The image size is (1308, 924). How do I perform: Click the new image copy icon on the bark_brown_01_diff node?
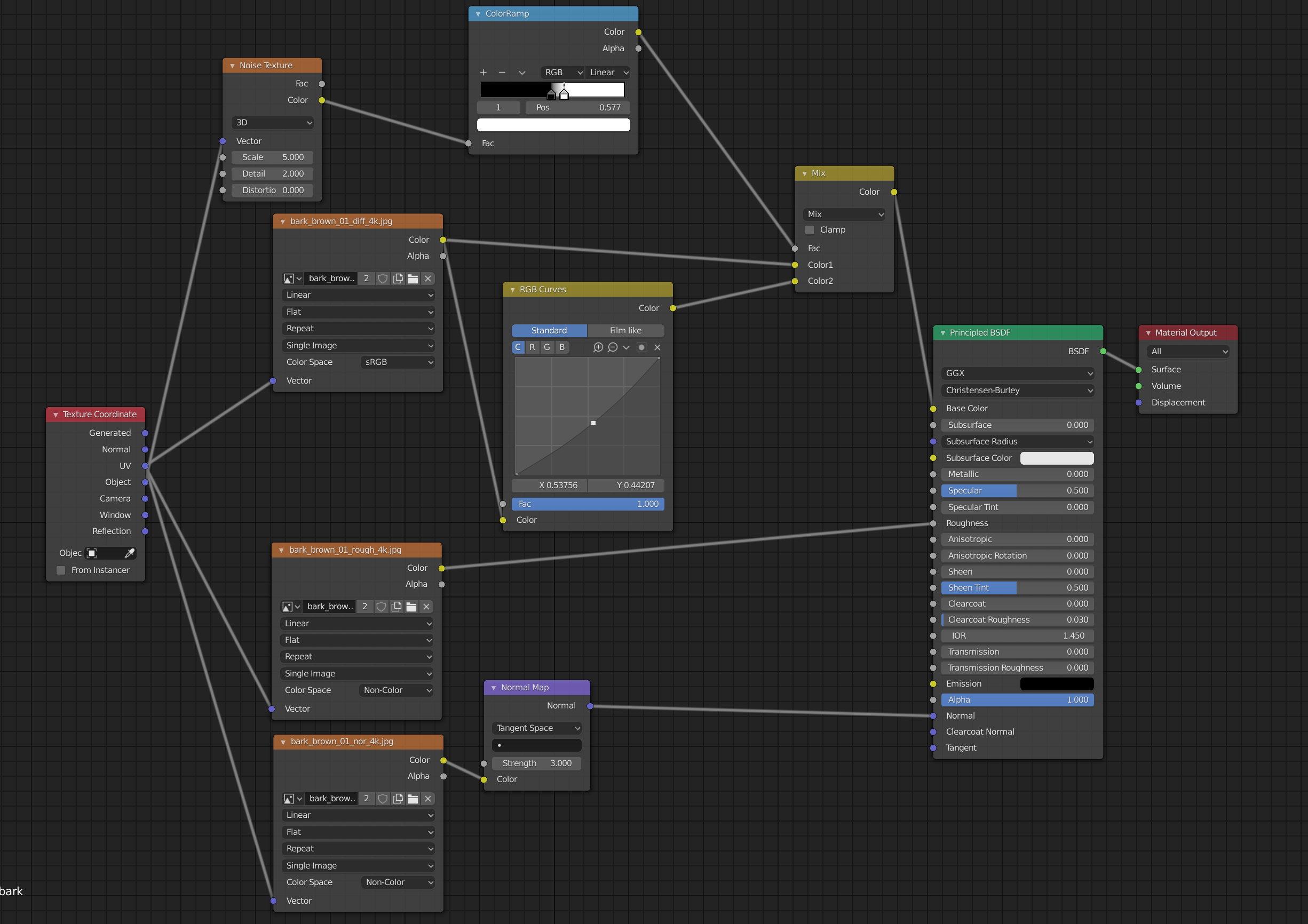[398, 278]
